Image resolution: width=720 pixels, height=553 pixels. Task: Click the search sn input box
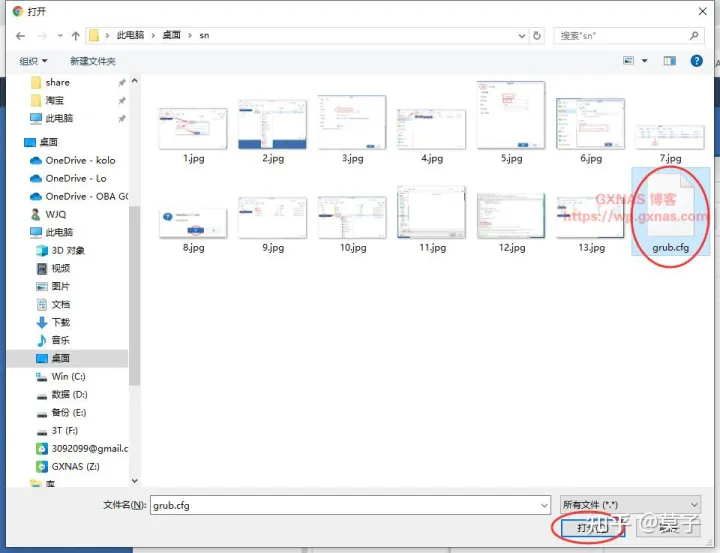coord(620,36)
